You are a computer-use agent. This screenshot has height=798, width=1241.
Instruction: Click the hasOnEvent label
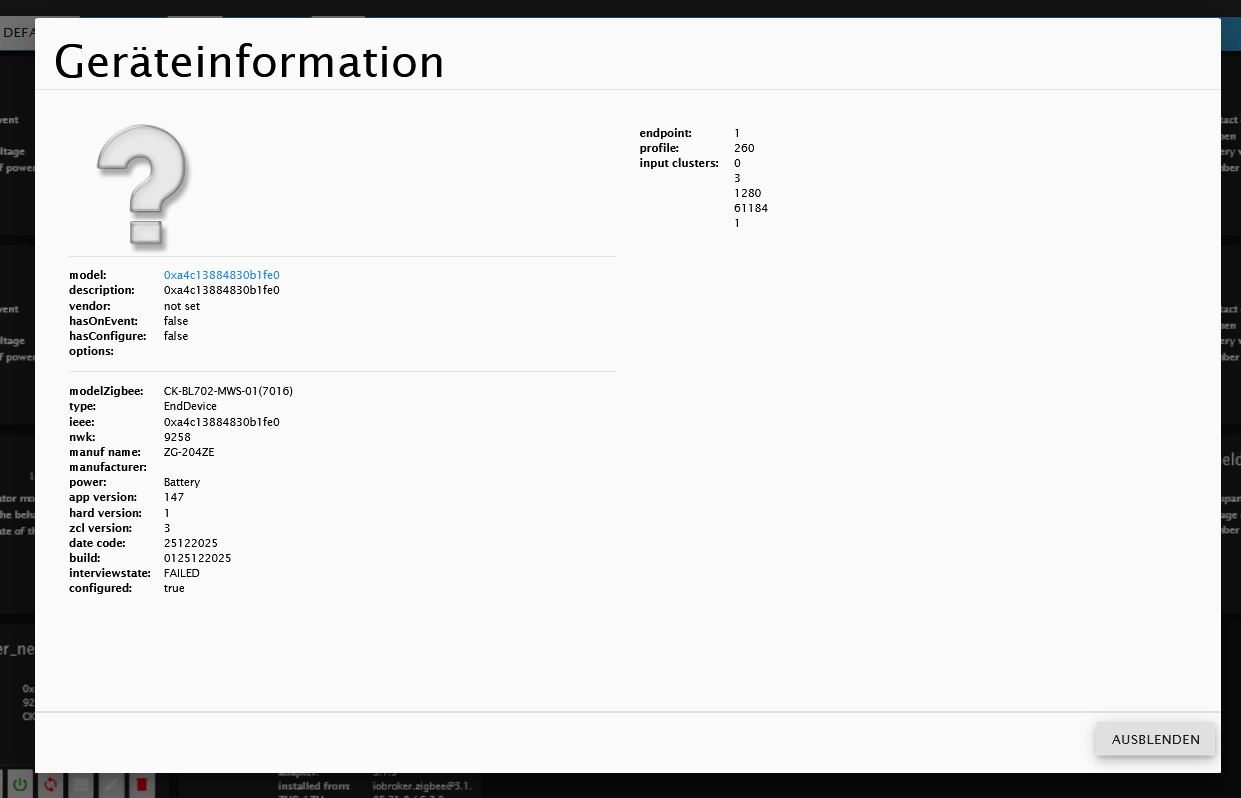[103, 321]
